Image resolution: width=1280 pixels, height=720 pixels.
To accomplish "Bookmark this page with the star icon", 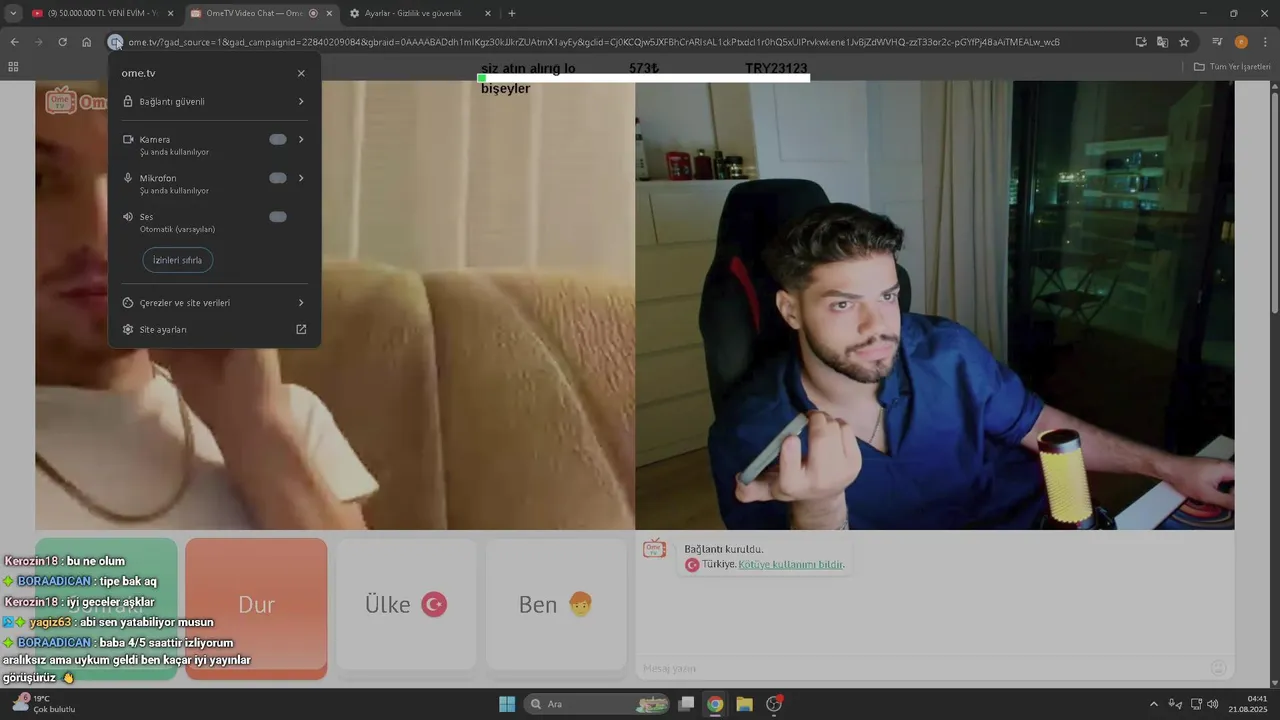I will [x=1184, y=42].
